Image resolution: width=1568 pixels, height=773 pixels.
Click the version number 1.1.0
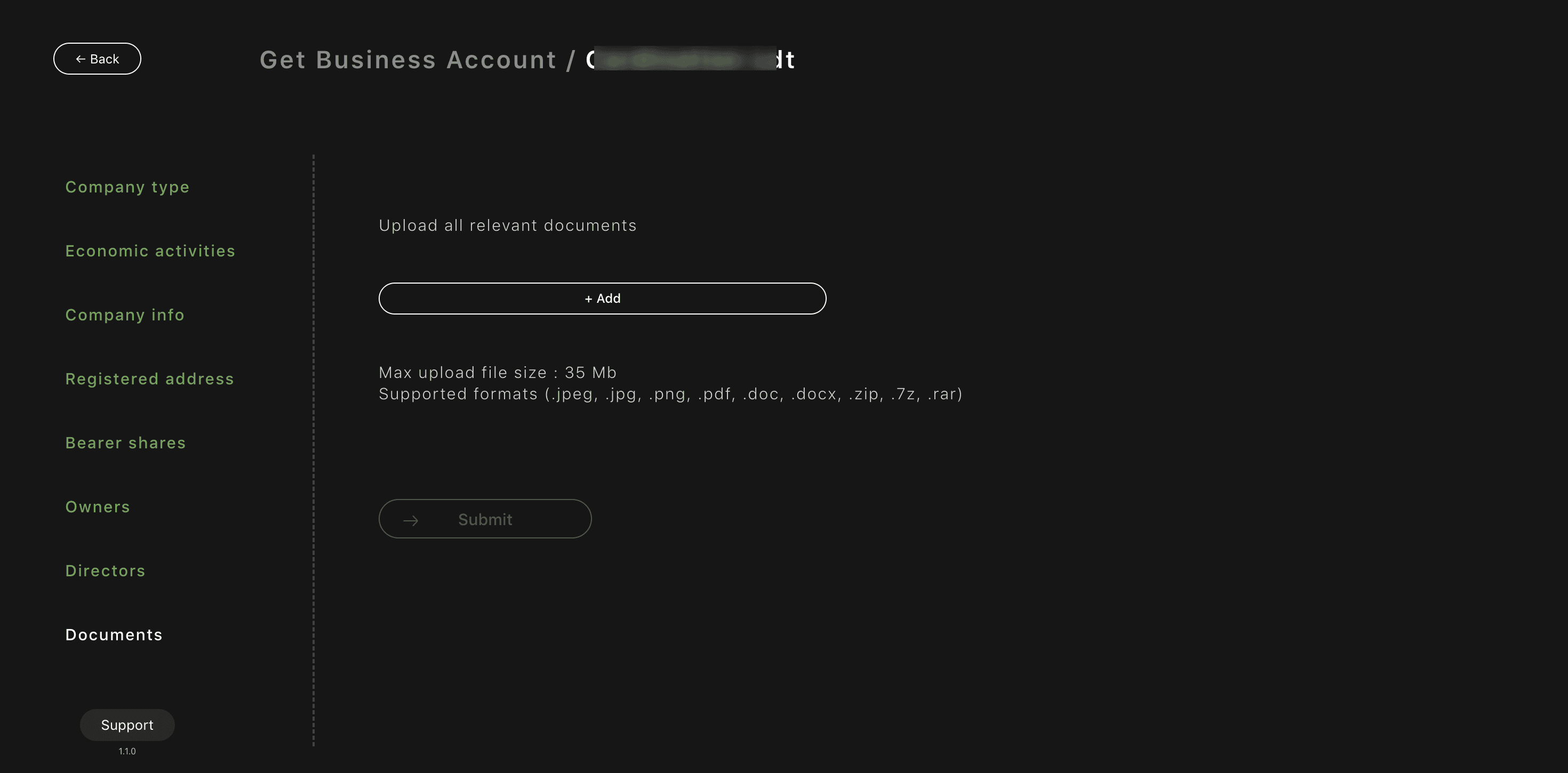pyautogui.click(x=127, y=751)
